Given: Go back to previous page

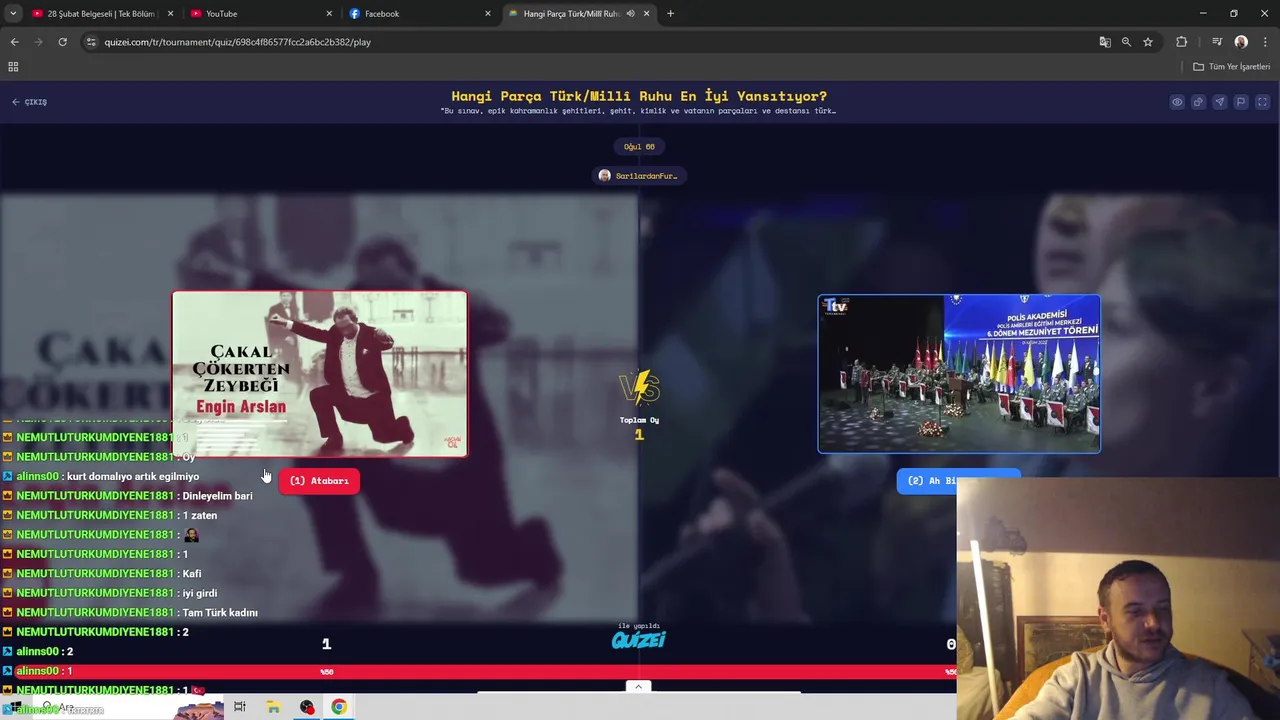Looking at the screenshot, I should (x=14, y=42).
